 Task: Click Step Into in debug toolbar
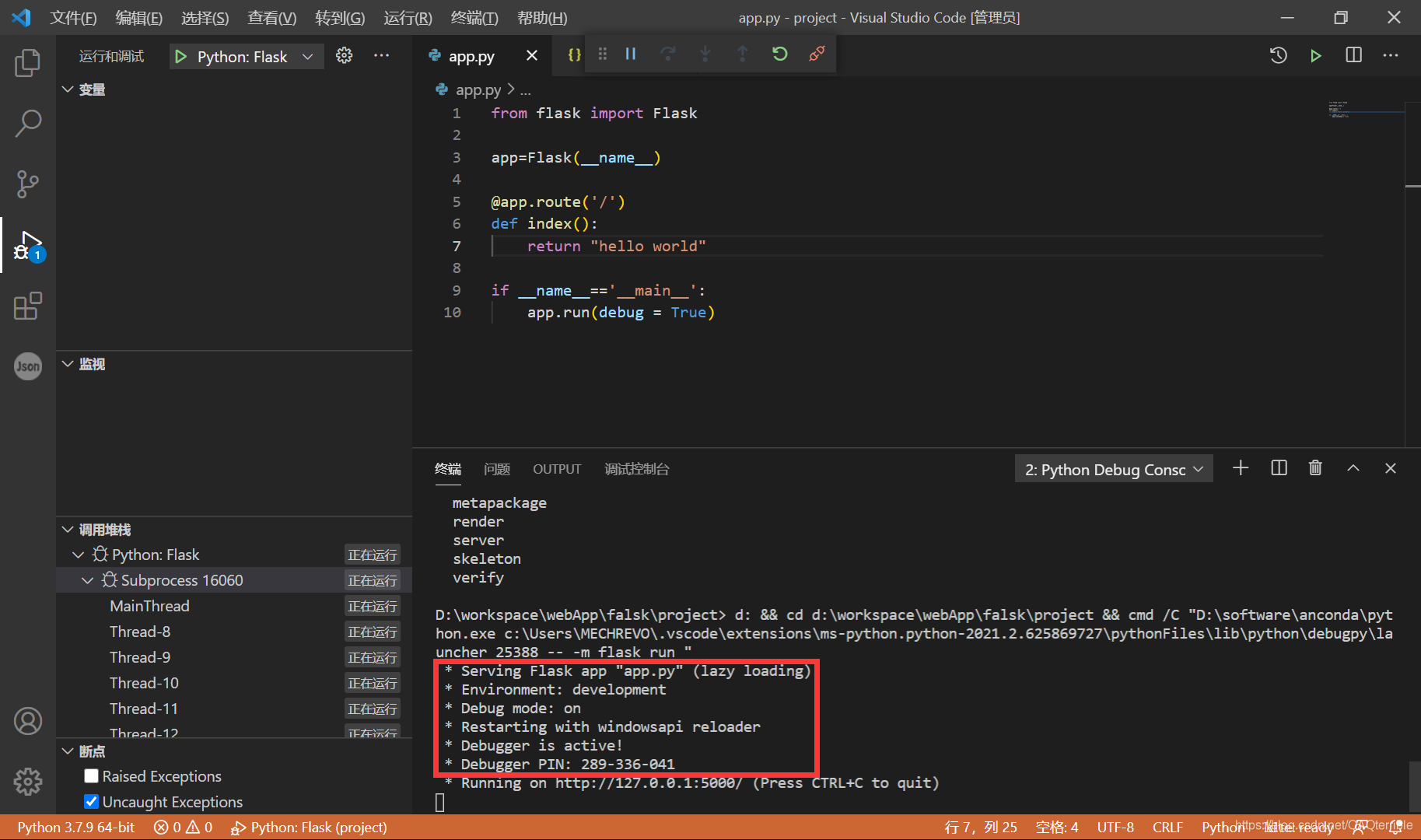click(705, 54)
